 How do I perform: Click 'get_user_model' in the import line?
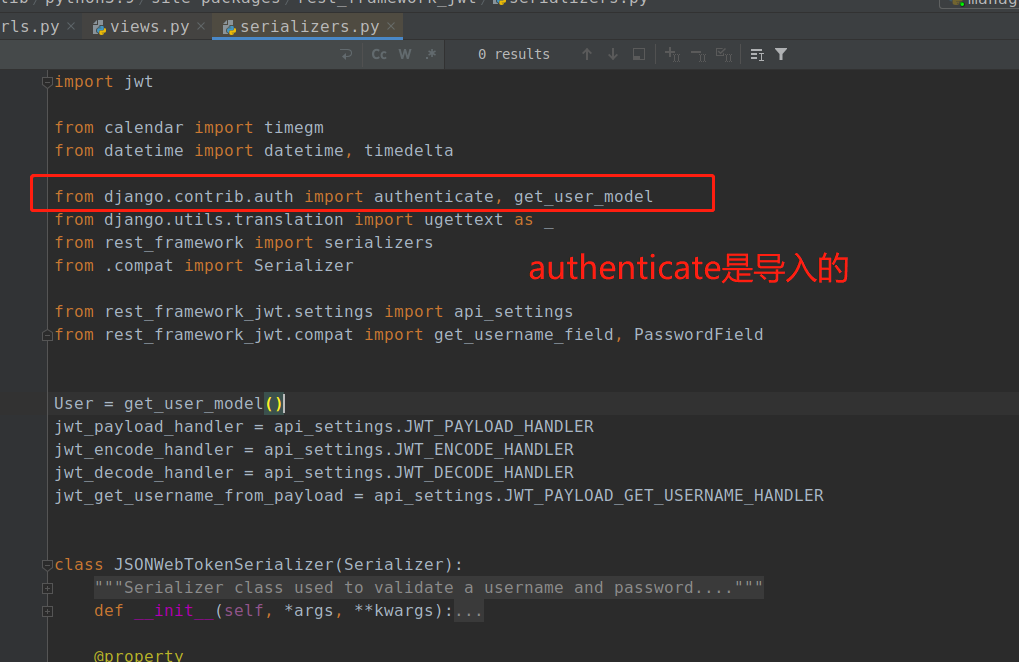click(583, 197)
